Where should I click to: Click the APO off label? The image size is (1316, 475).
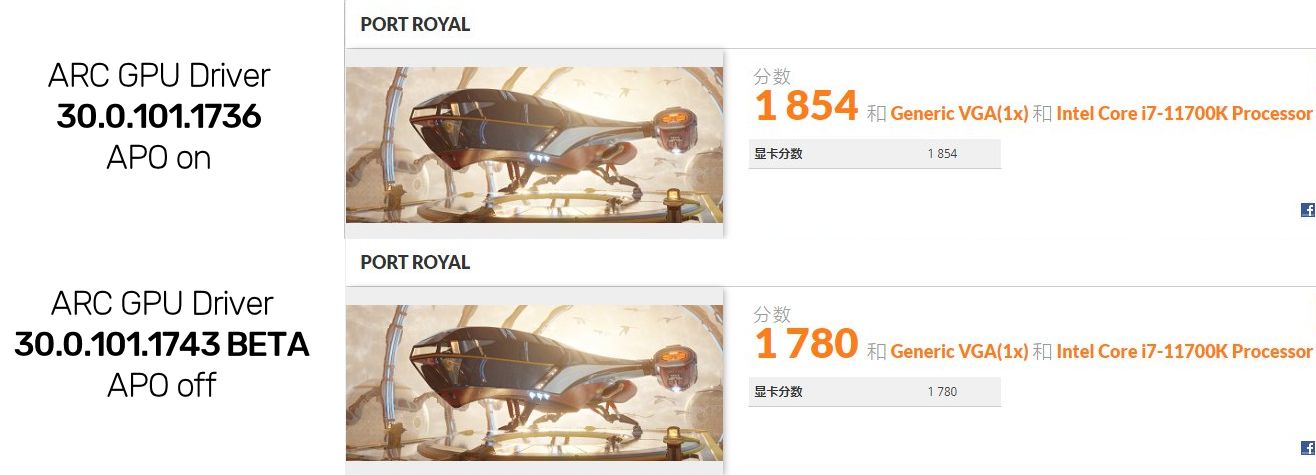point(162,385)
